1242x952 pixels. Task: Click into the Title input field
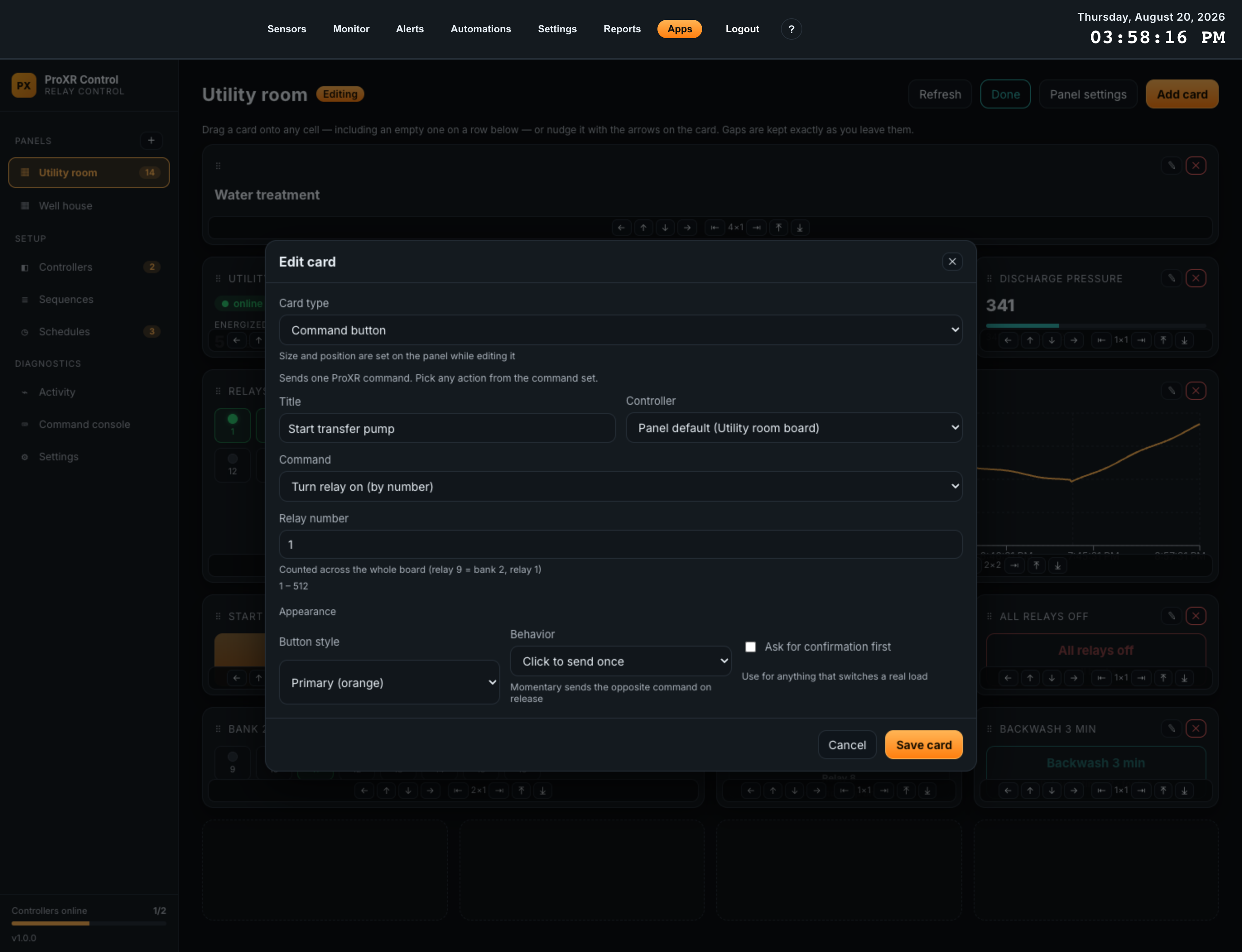pyautogui.click(x=447, y=428)
